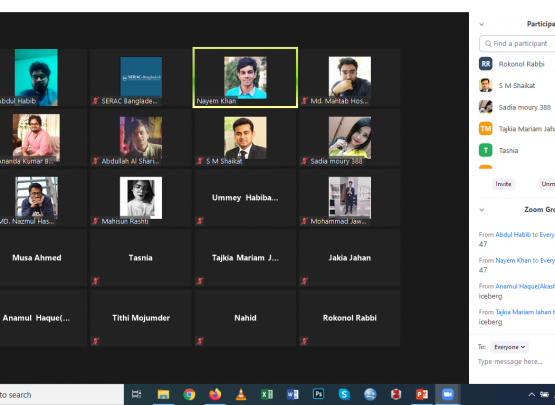Click Abdul Habib sender name in chat
This screenshot has height=405, width=555.
pos(513,234)
